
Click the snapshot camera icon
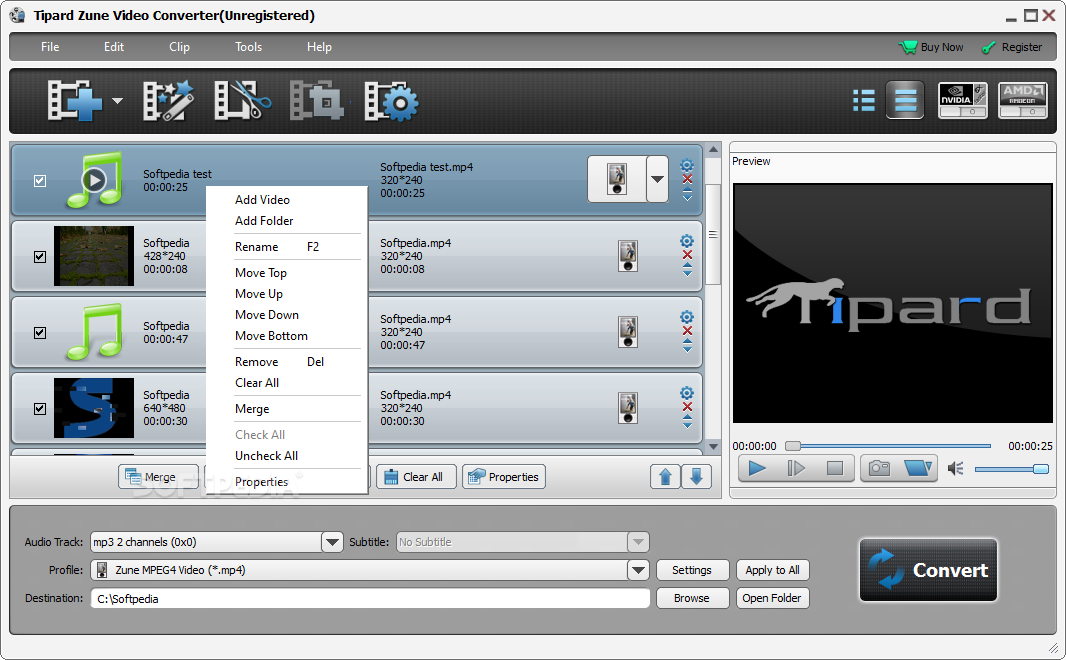(879, 468)
